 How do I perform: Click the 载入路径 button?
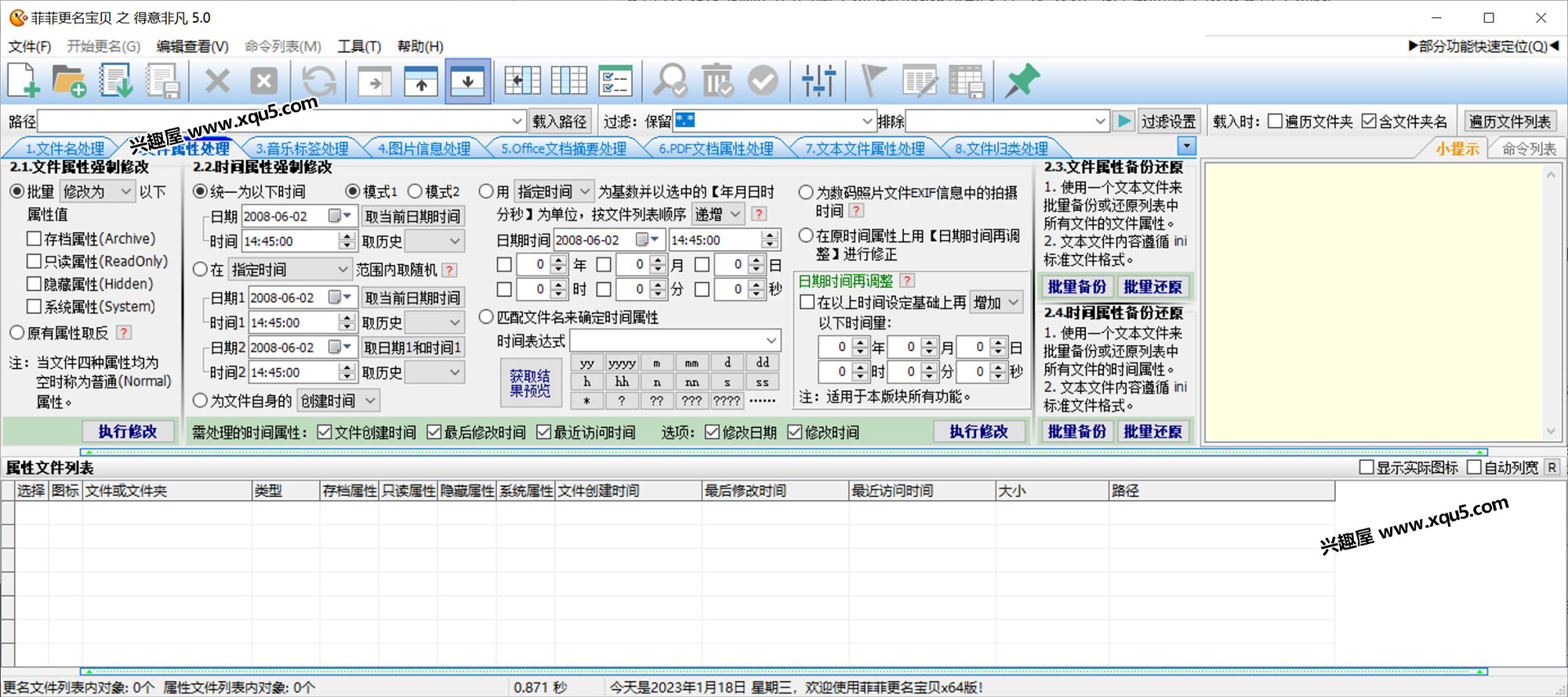(x=560, y=122)
